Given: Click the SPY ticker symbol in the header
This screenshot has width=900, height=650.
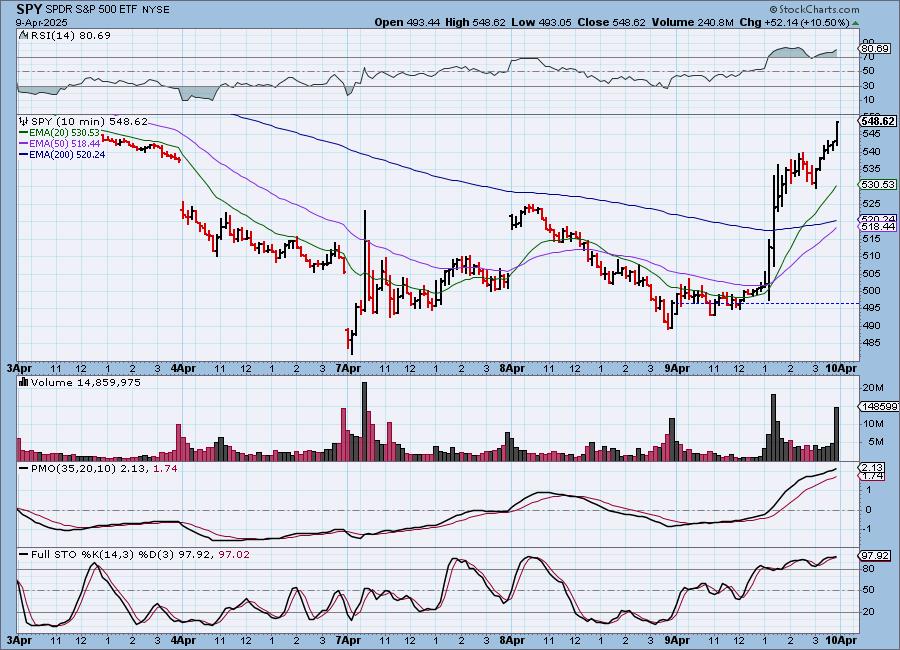Looking at the screenshot, I should pos(29,9).
